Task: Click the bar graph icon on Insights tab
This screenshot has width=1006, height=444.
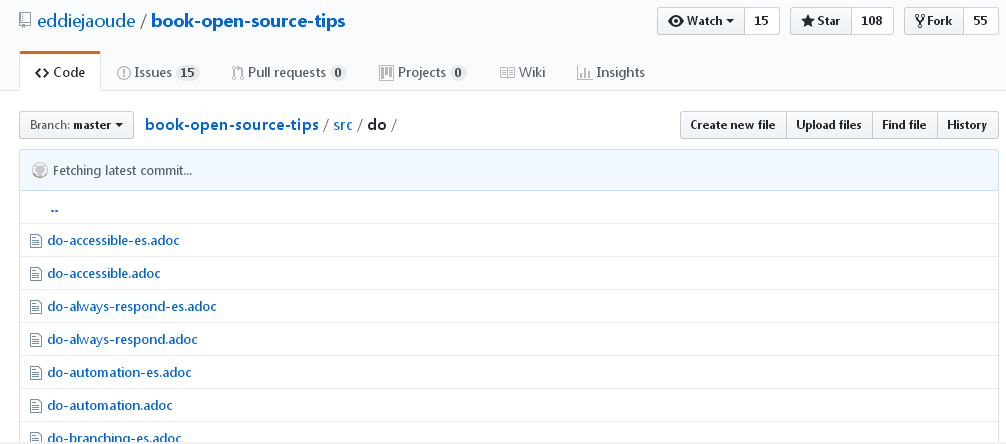Action: [584, 73]
